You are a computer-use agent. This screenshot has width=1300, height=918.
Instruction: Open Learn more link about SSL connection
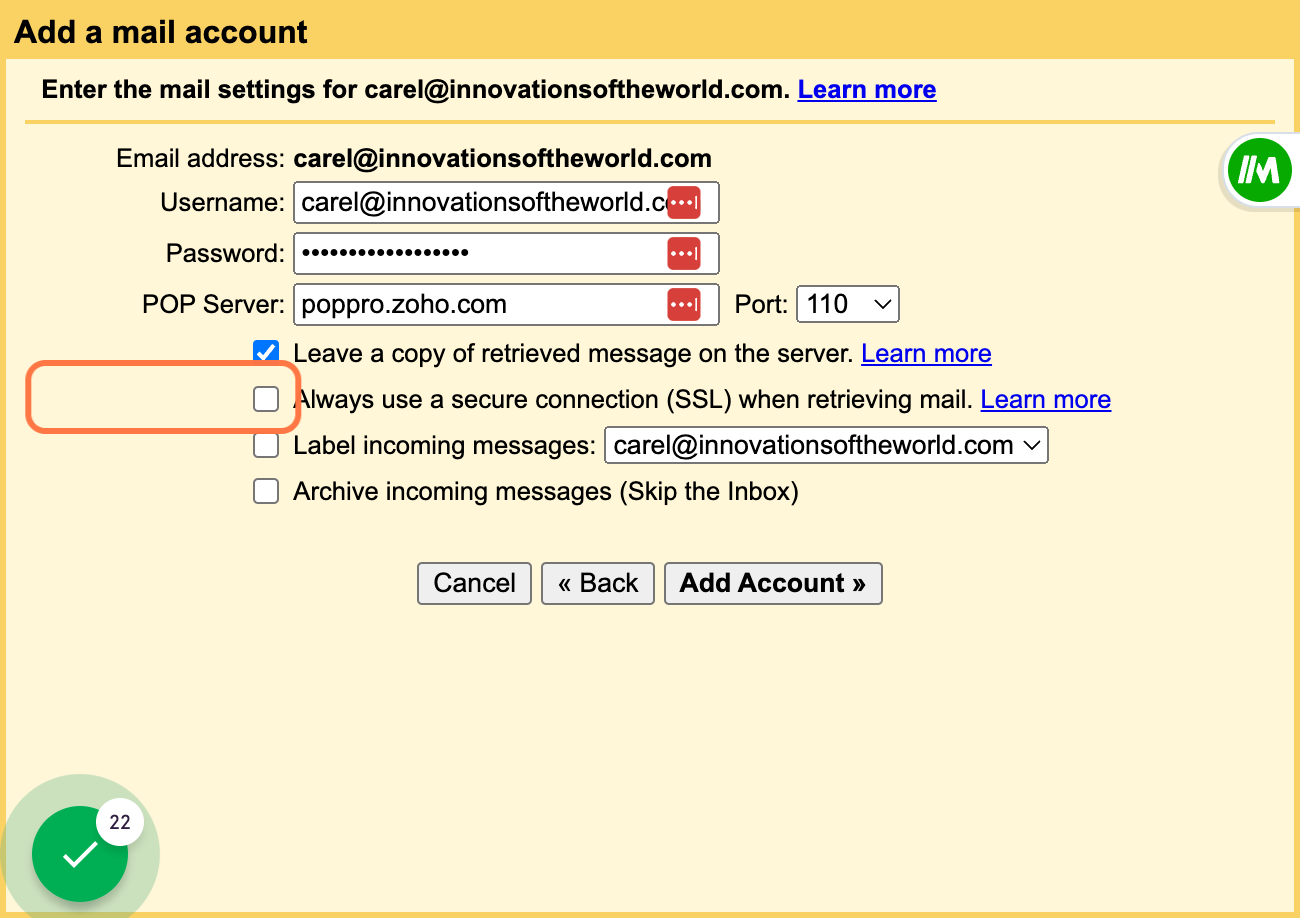pos(1046,399)
